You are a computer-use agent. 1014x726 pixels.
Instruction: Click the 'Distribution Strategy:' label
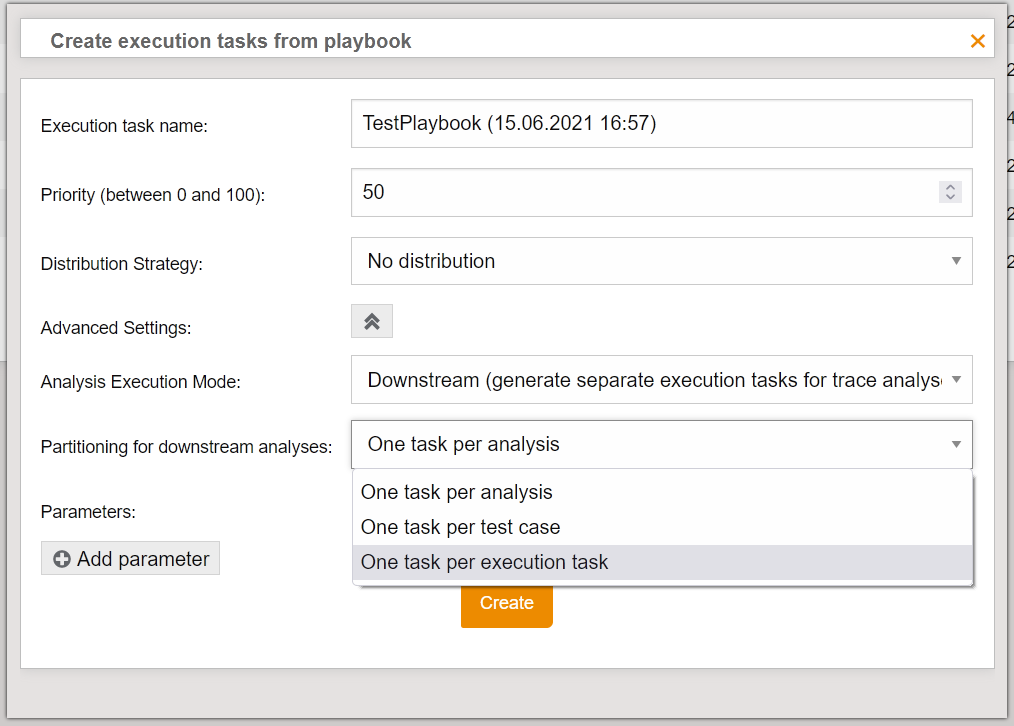point(121,264)
